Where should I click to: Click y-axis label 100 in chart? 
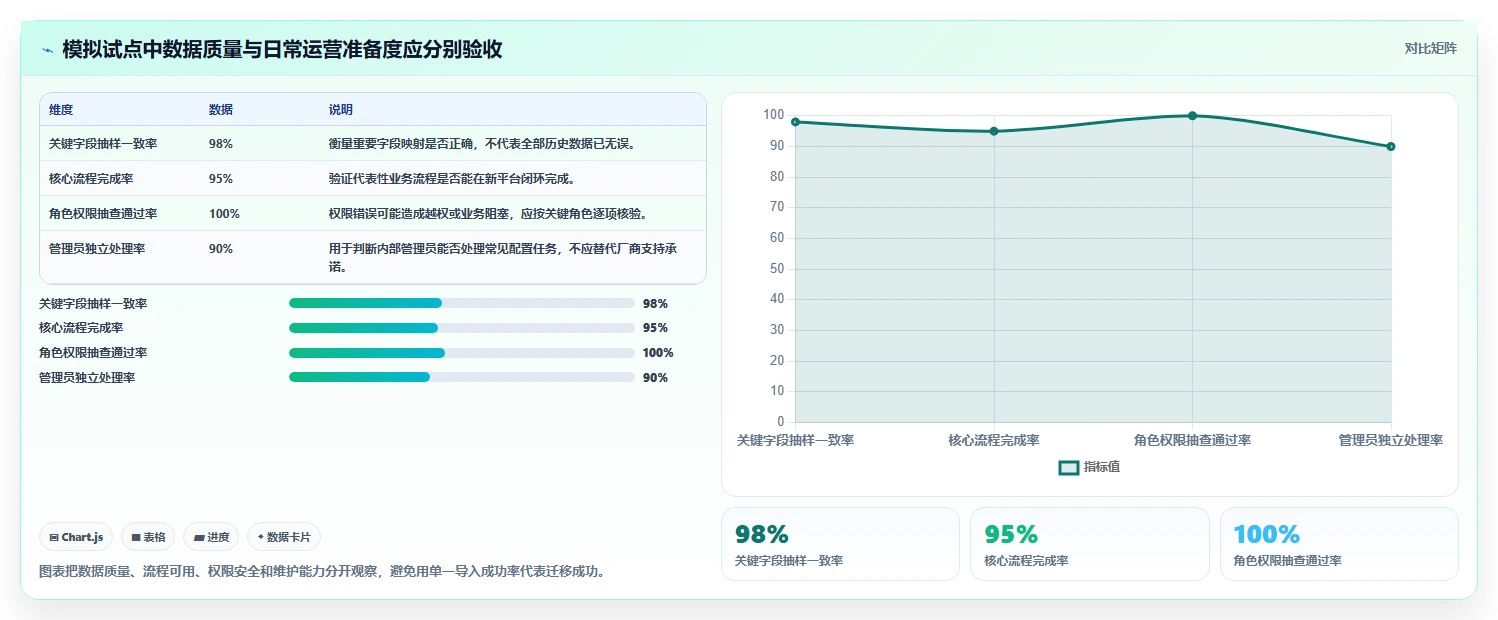[773, 115]
